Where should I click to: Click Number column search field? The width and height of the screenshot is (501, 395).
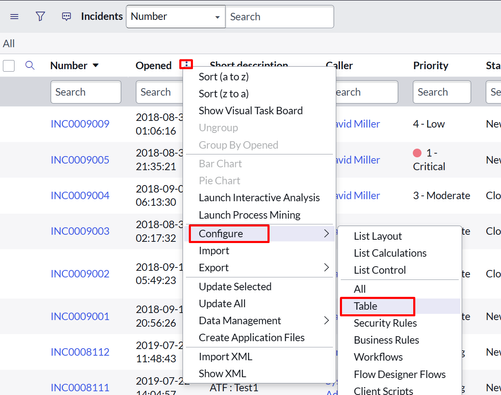(86, 92)
